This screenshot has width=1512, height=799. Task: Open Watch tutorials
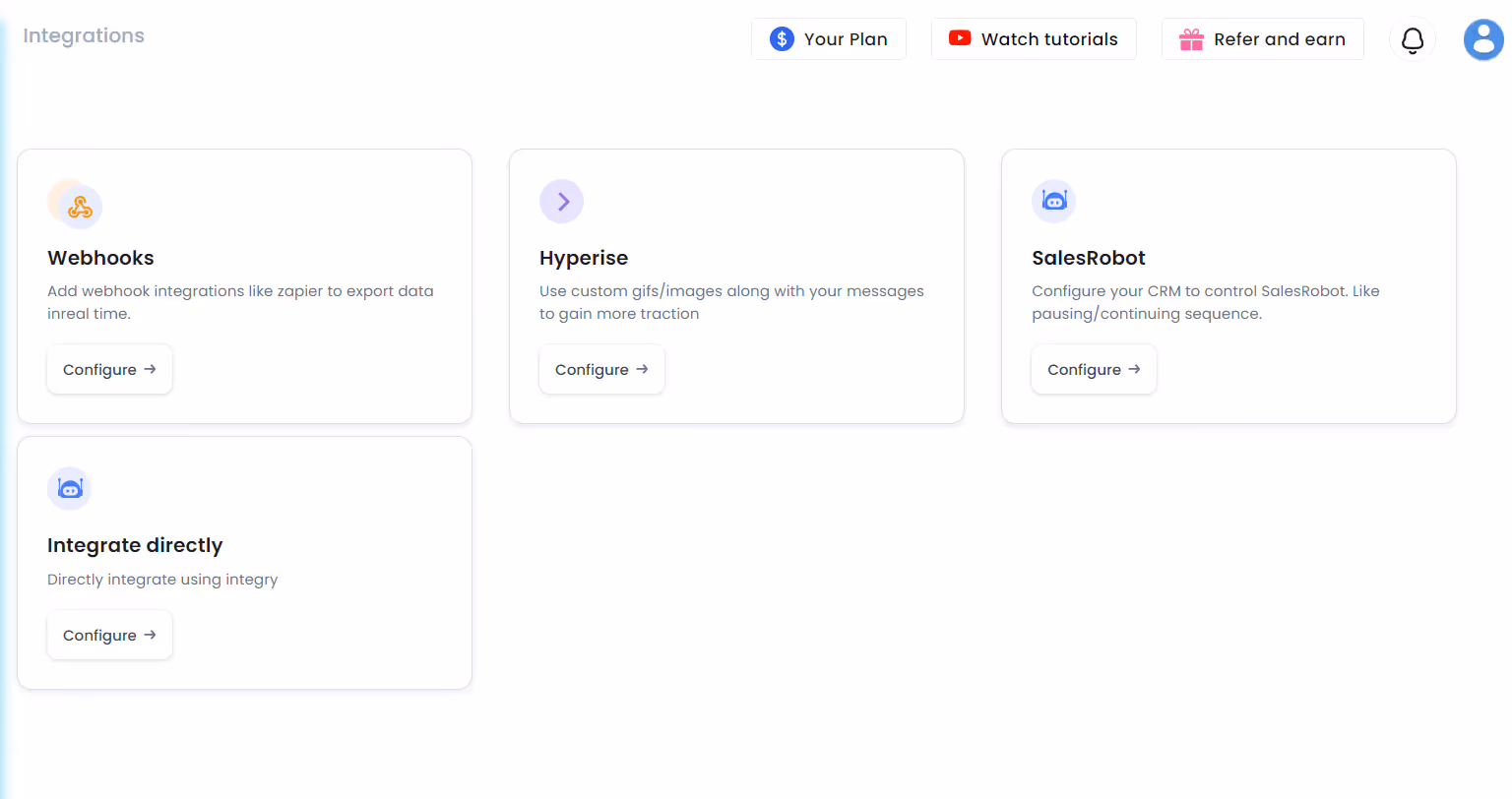(x=1034, y=38)
